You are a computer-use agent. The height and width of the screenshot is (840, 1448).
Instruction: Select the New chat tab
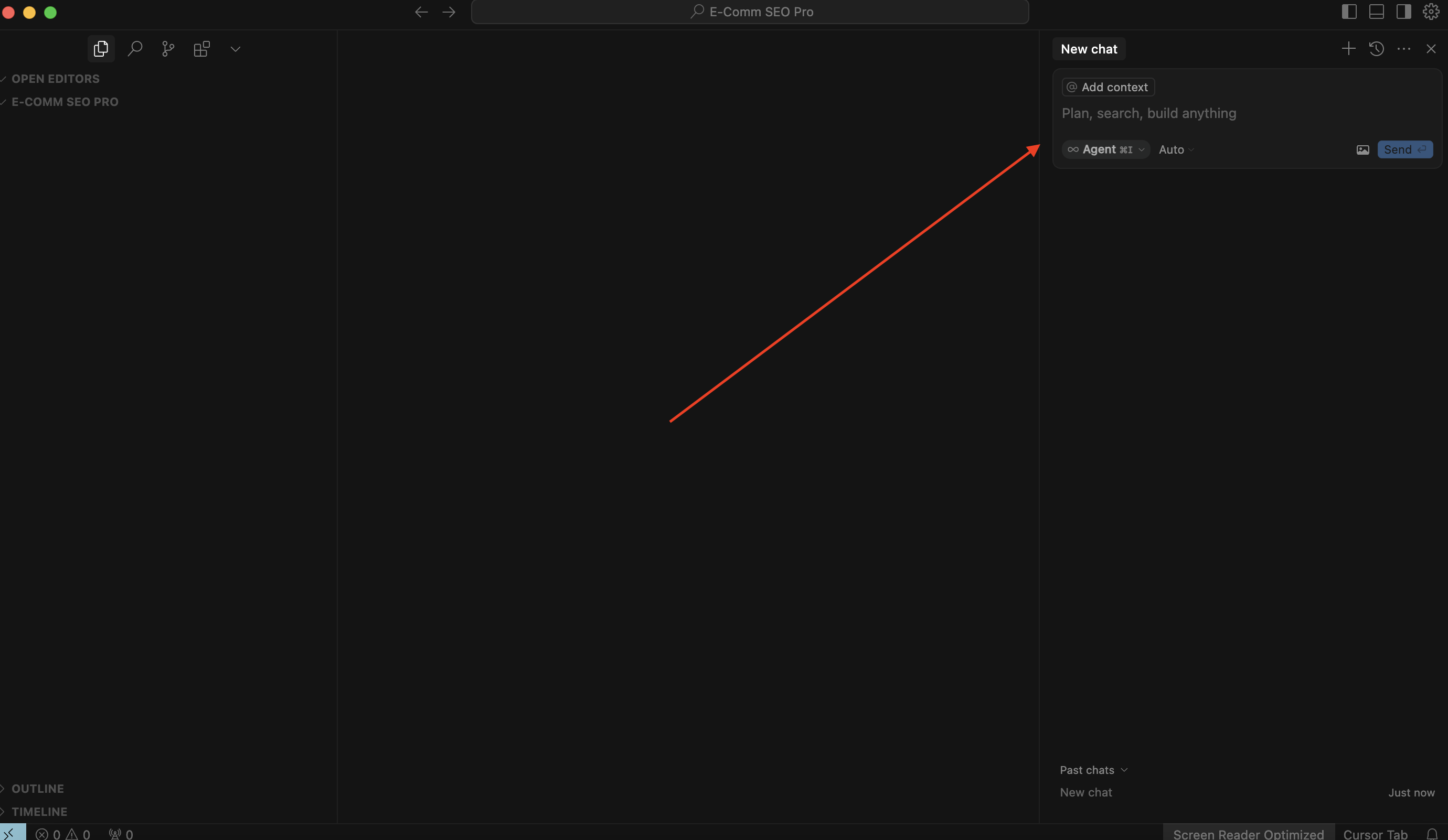pyautogui.click(x=1088, y=49)
